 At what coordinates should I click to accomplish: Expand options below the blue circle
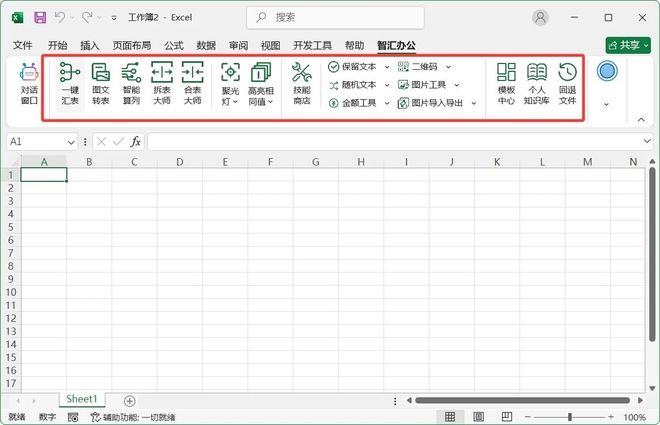click(606, 104)
